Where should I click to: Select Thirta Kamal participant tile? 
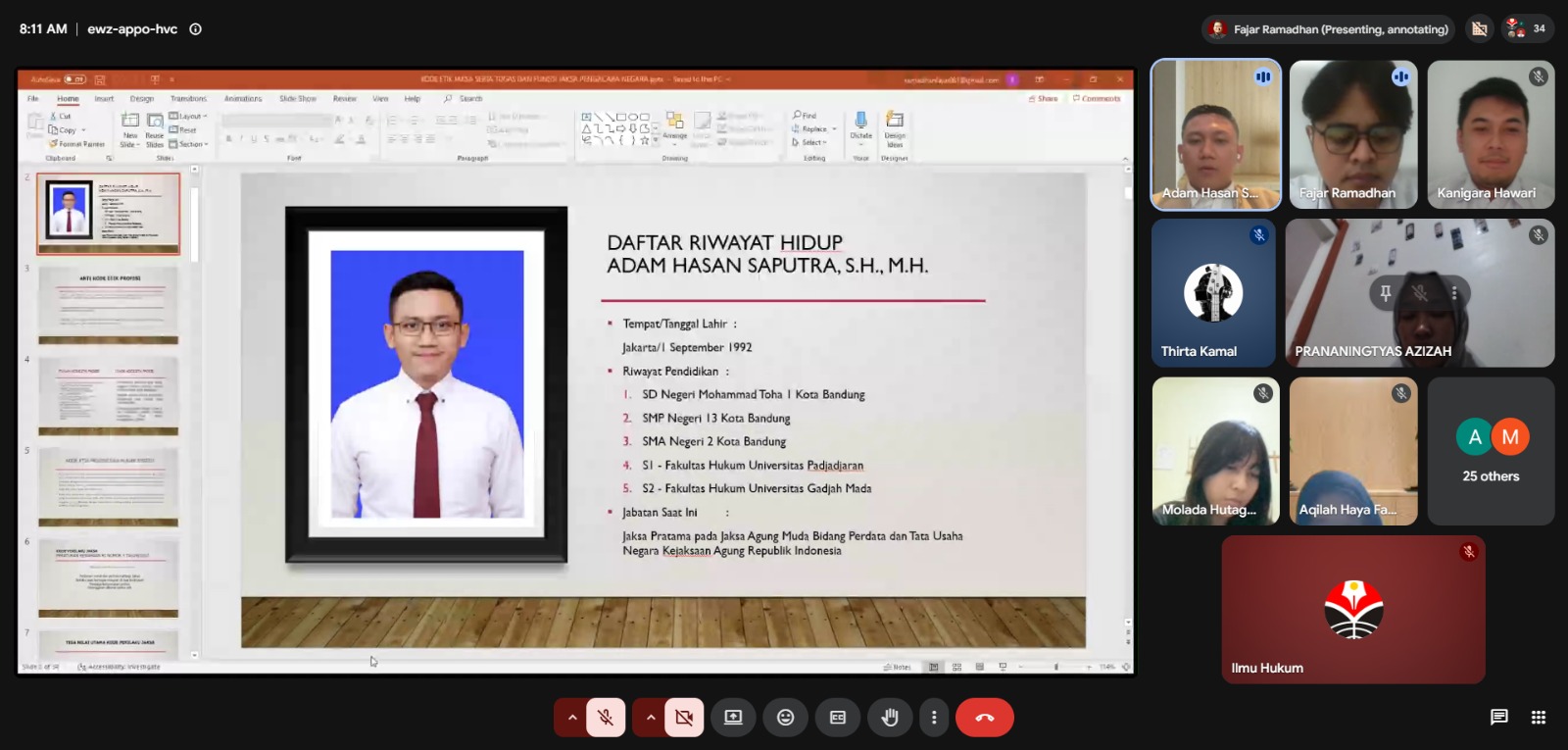click(1214, 292)
